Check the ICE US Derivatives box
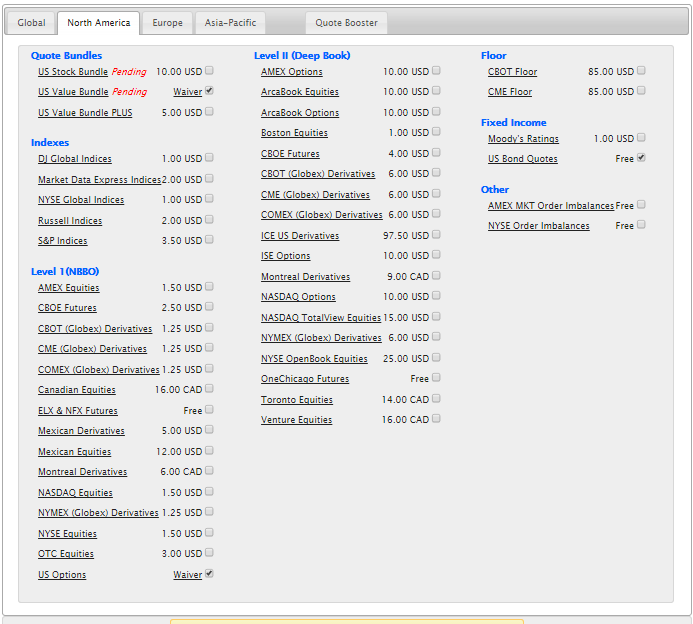Screen dimensions: 693x624 (x=436, y=235)
